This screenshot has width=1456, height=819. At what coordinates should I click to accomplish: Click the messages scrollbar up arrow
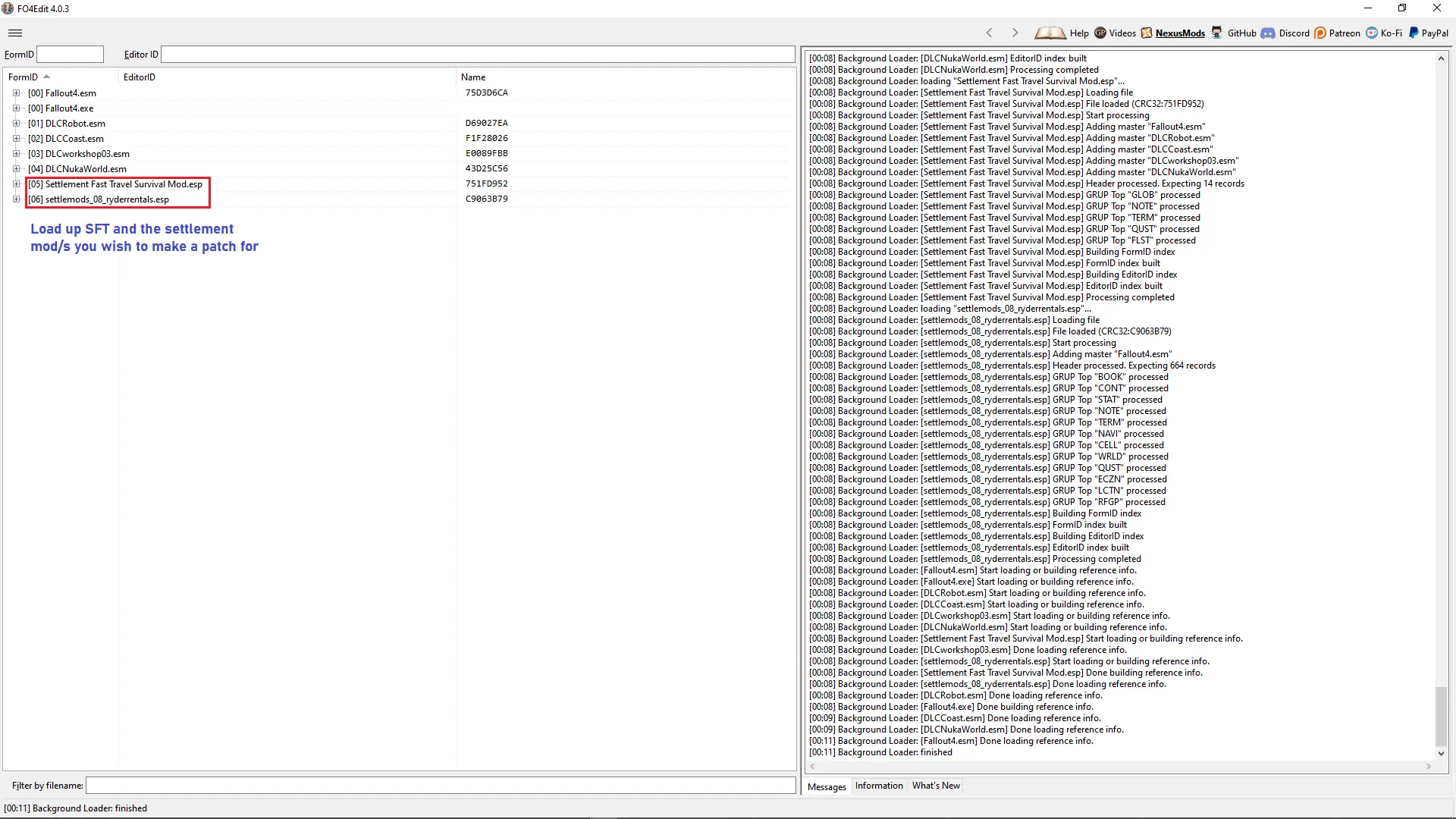1441,58
